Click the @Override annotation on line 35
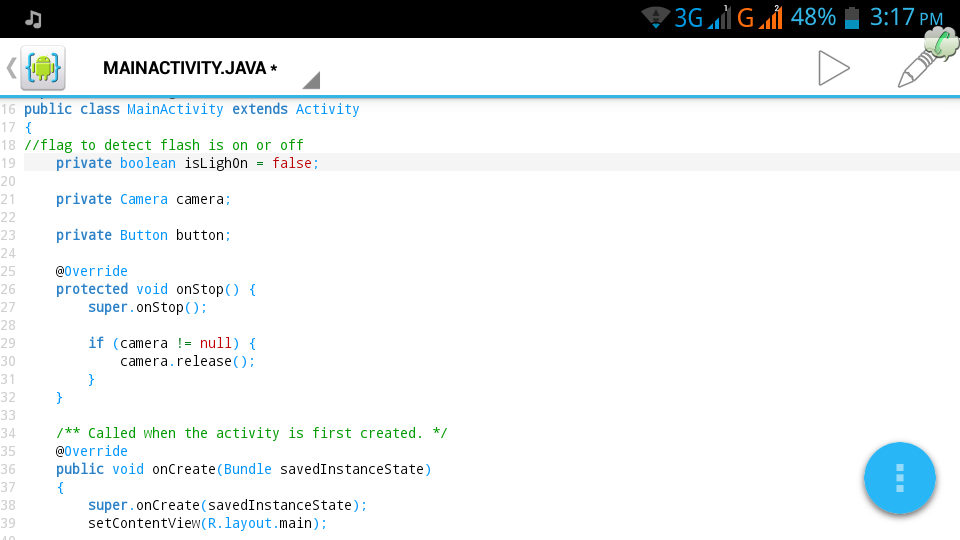 [x=92, y=451]
